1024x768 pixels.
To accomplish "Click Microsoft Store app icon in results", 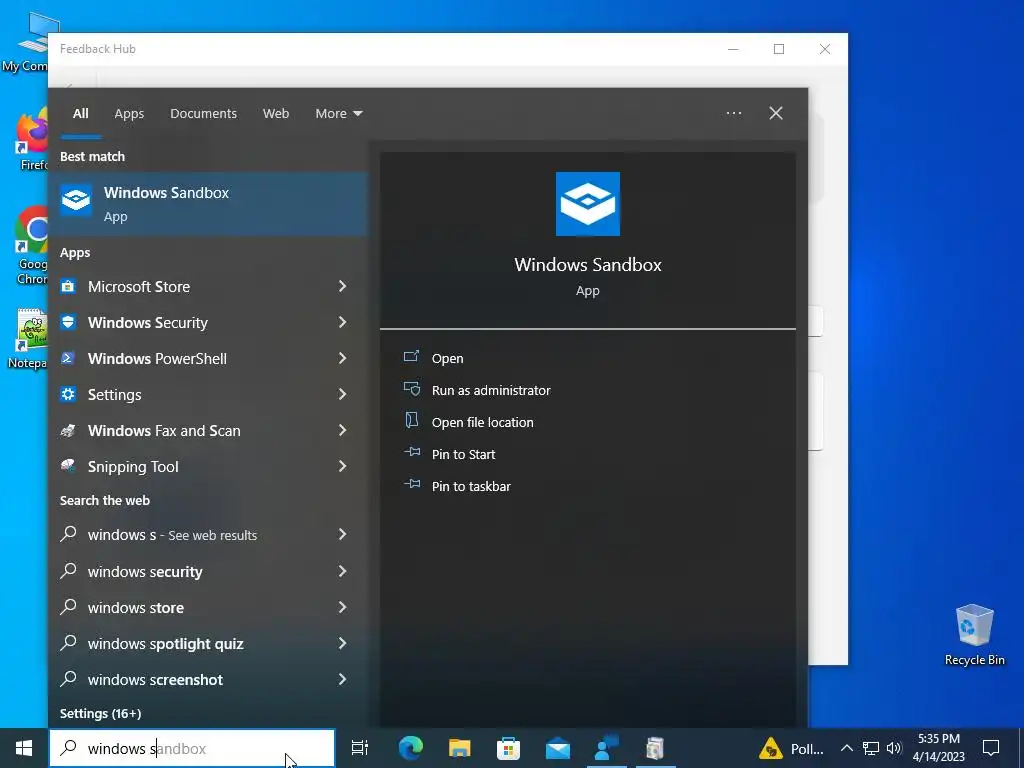I will click(68, 286).
